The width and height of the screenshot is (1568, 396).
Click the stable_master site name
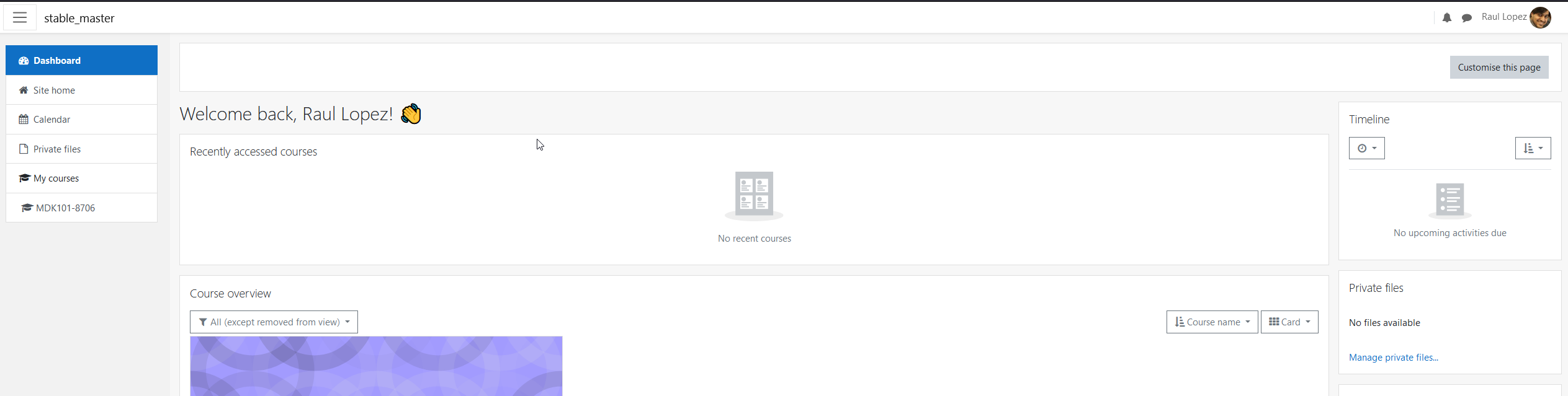[x=79, y=19]
